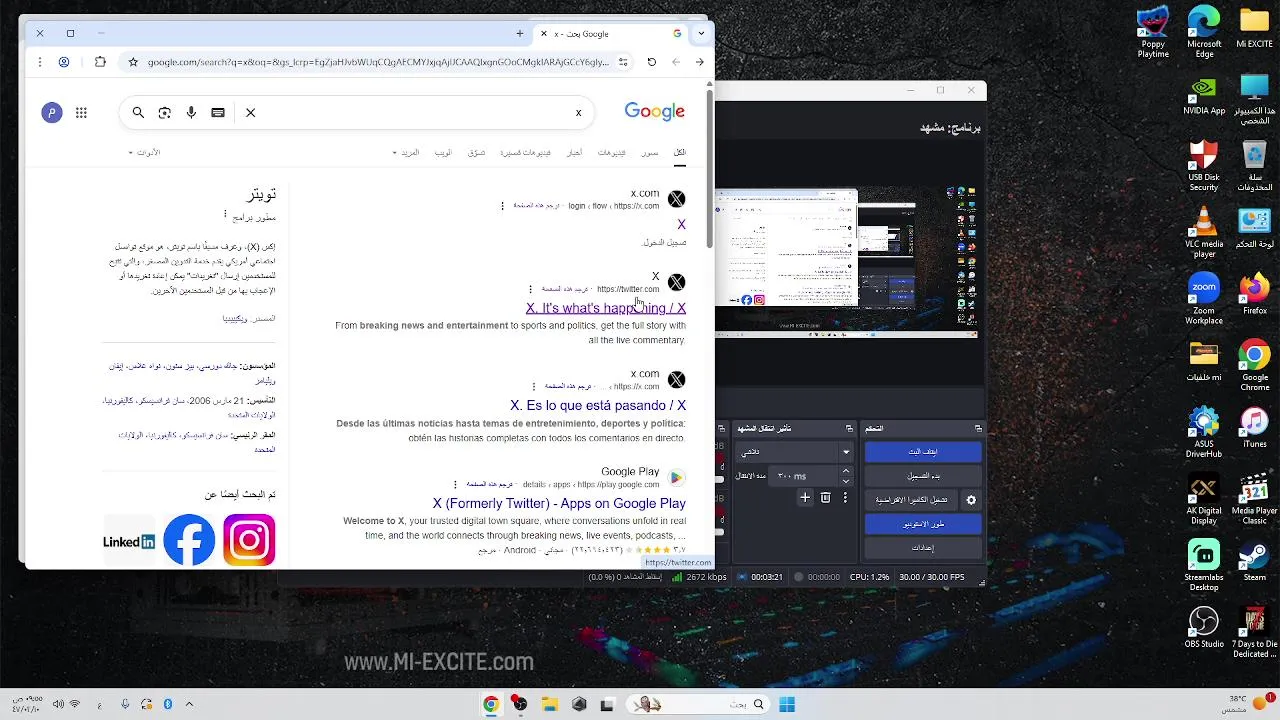1280x720 pixels.
Task: Open OBS Settings button
Action: click(923, 548)
